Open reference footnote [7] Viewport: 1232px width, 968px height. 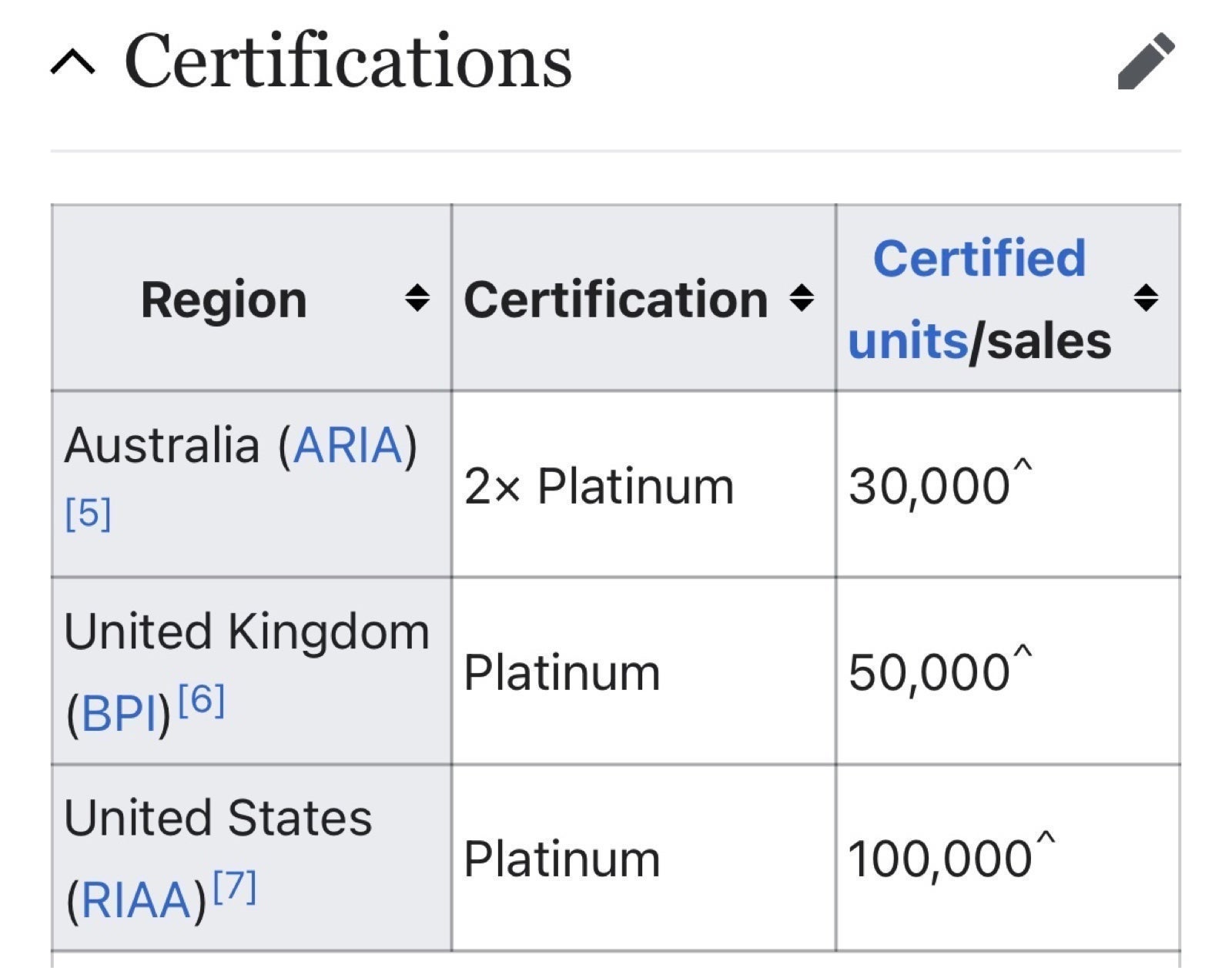click(234, 887)
